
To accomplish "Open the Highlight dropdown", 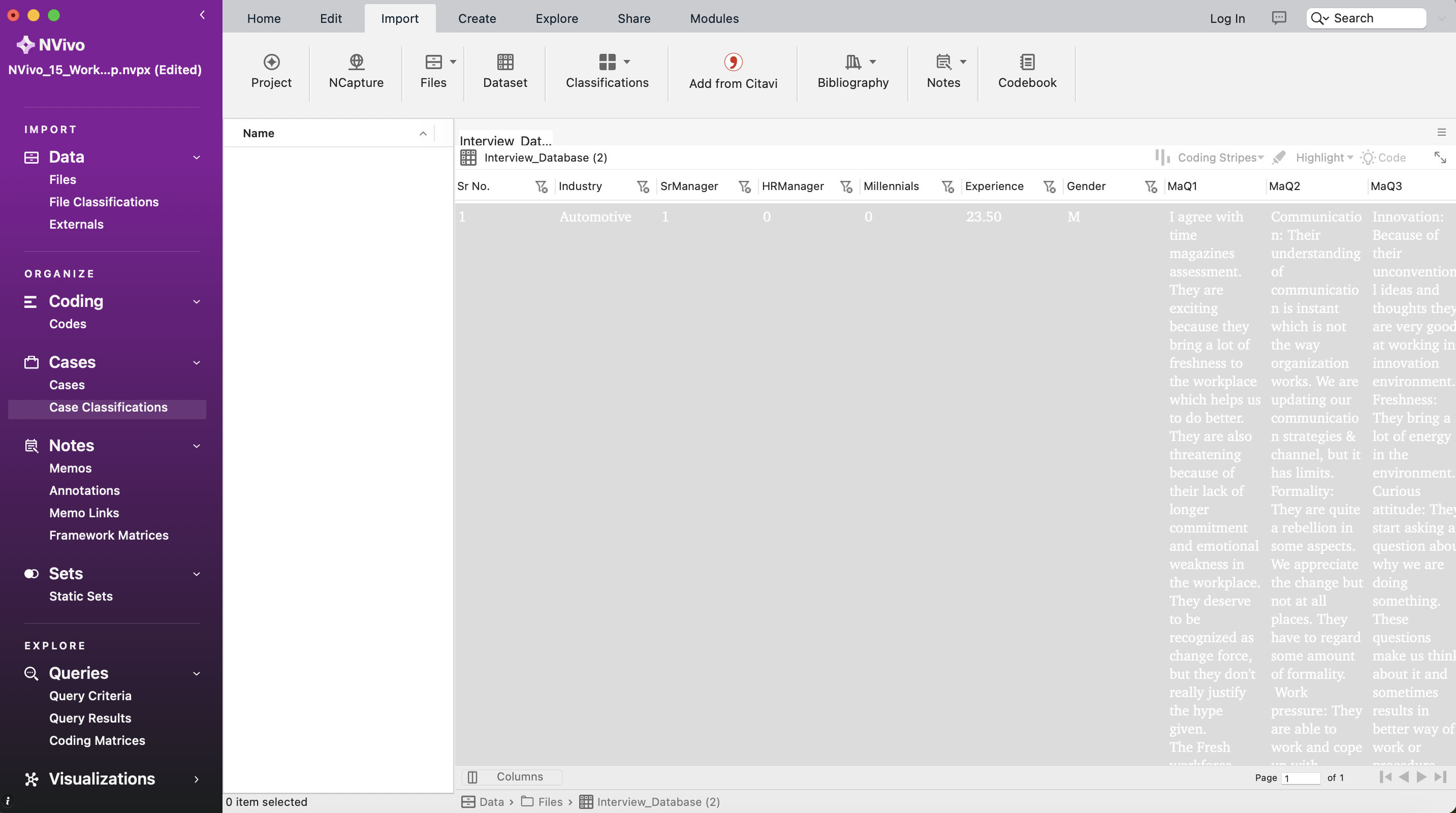I will [x=1350, y=158].
